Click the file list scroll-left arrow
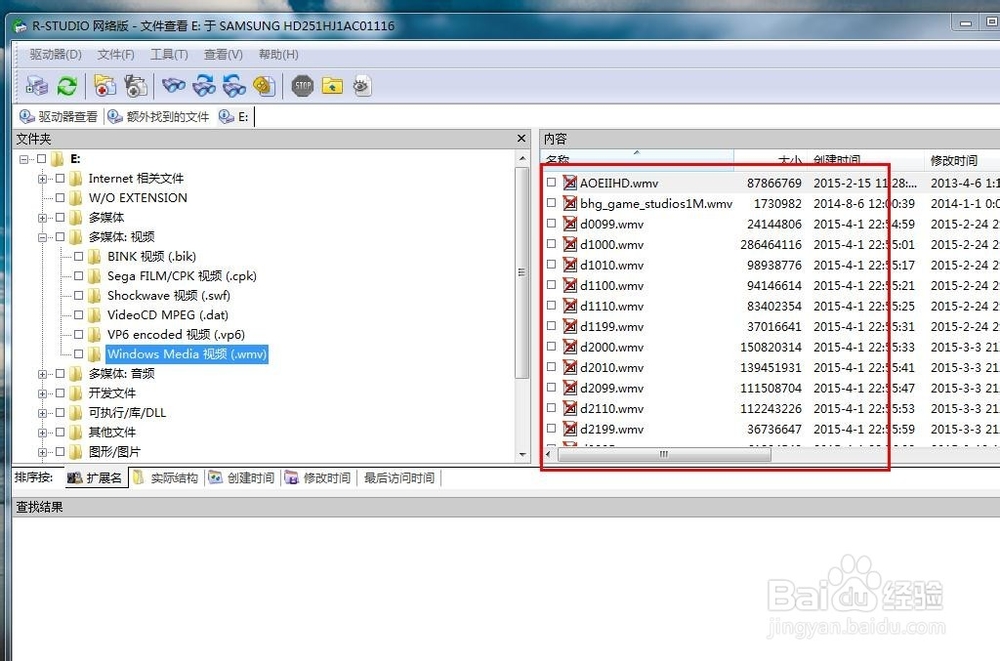 [548, 454]
